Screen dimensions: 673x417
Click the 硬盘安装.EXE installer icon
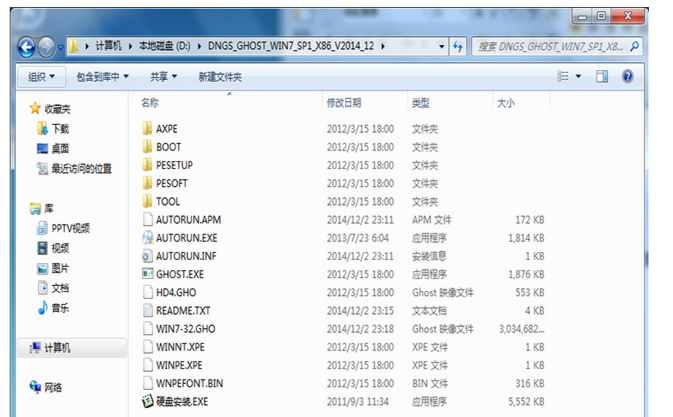coord(147,402)
